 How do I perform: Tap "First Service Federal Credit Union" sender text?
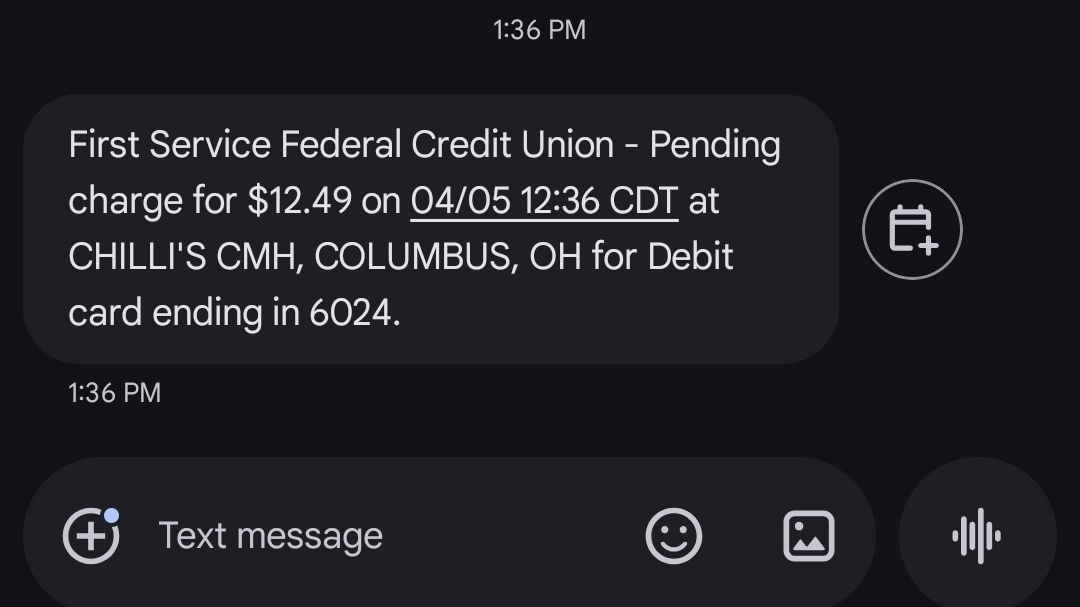point(341,145)
